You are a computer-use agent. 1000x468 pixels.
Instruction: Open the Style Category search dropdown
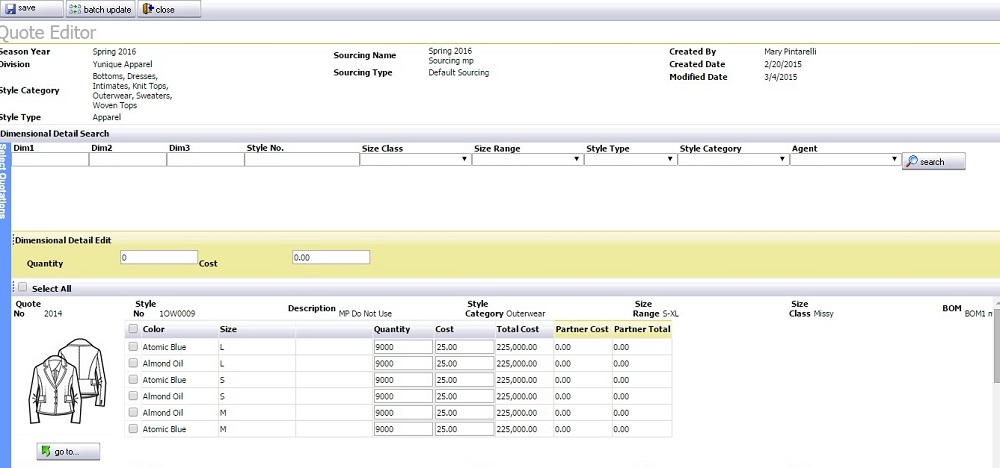(733, 159)
